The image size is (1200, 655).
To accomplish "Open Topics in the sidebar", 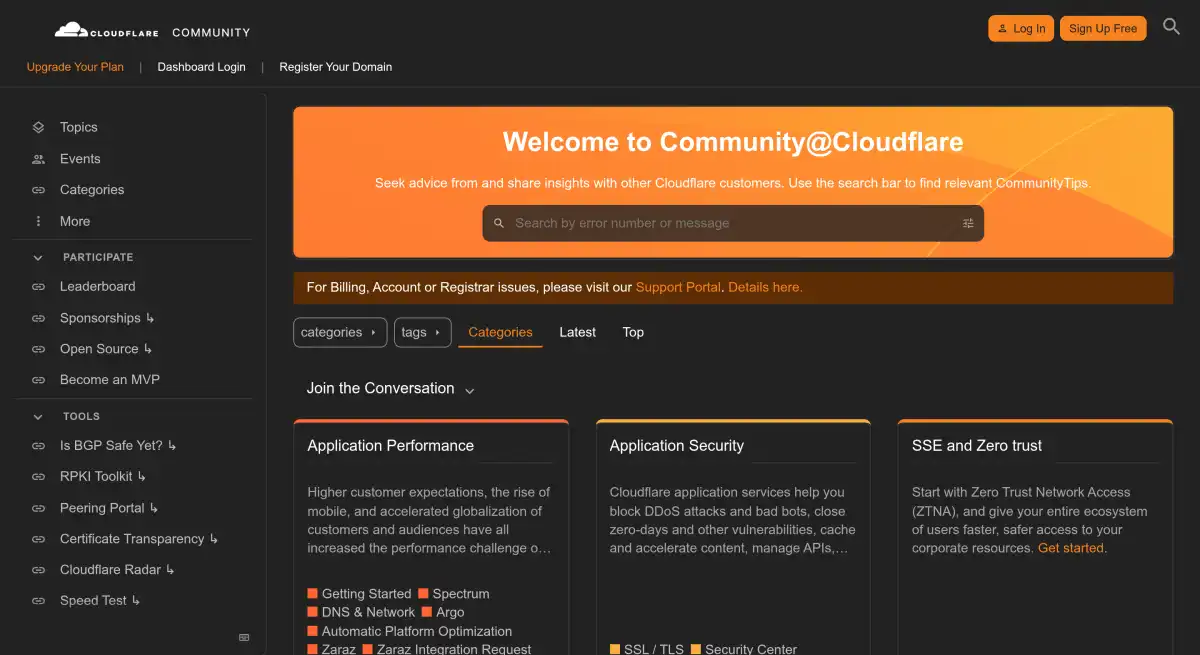I will [x=78, y=127].
